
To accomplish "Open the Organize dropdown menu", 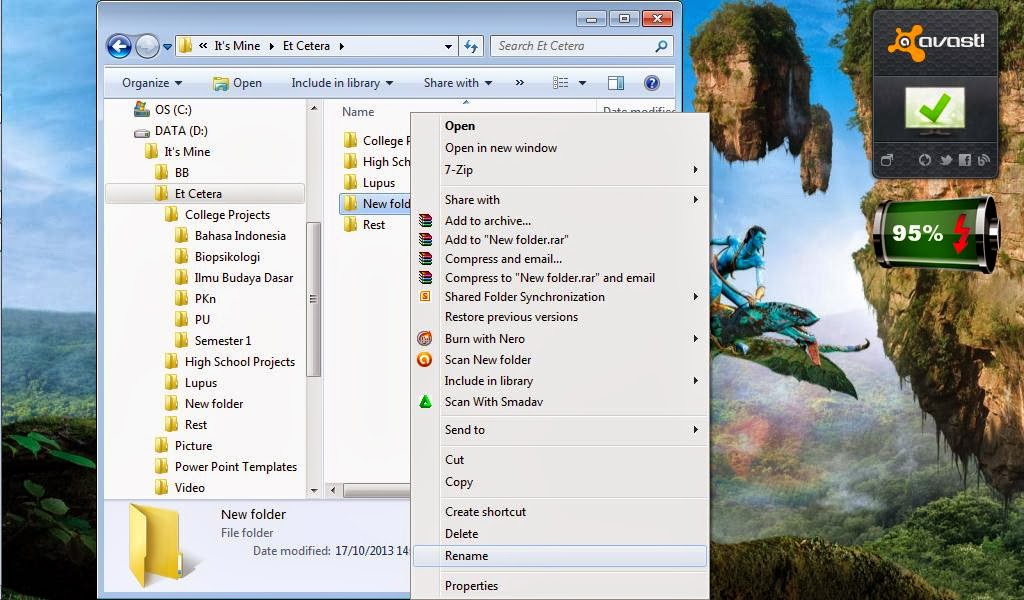I will click(152, 83).
